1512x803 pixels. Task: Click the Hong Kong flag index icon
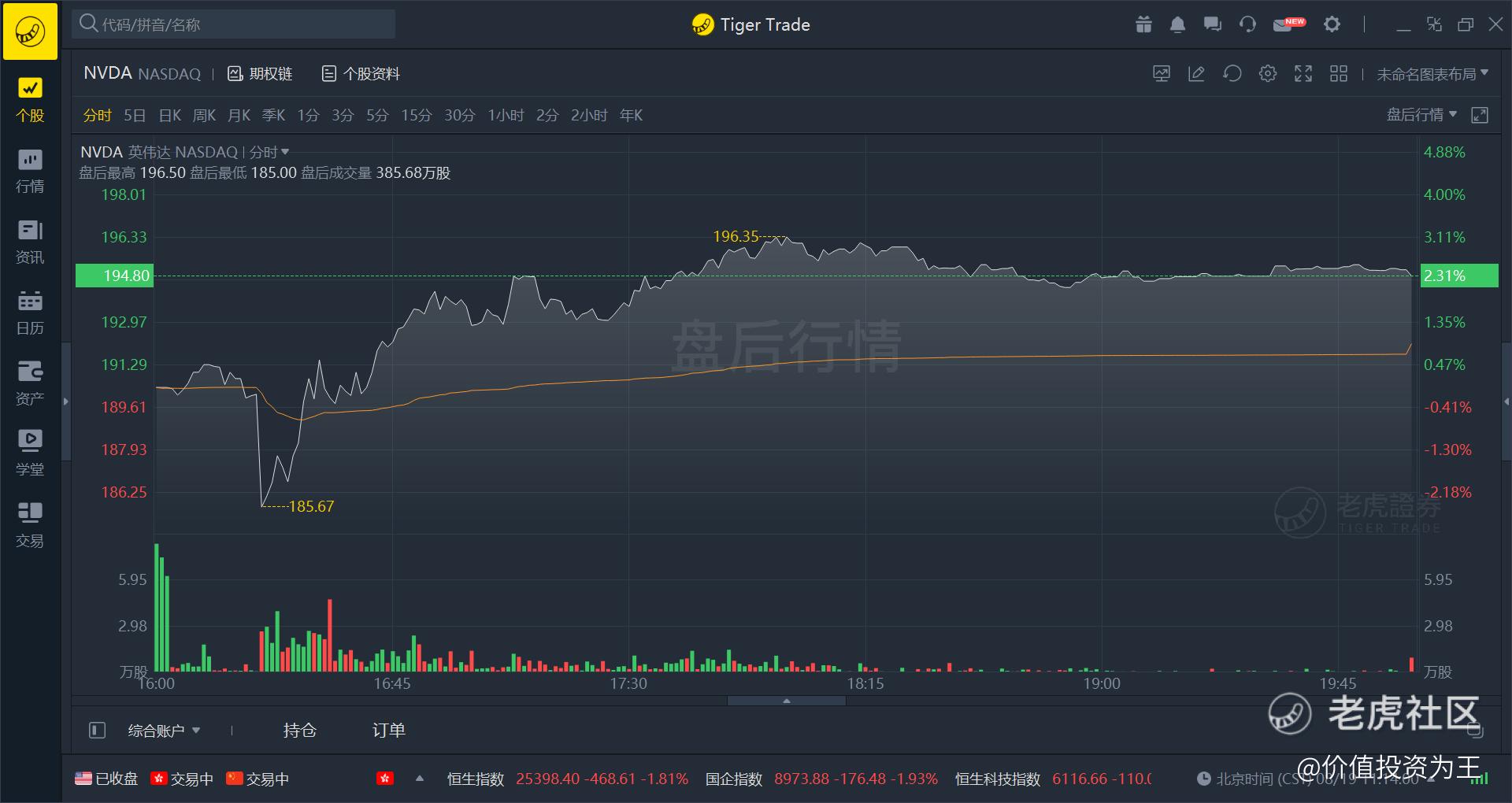point(385,778)
